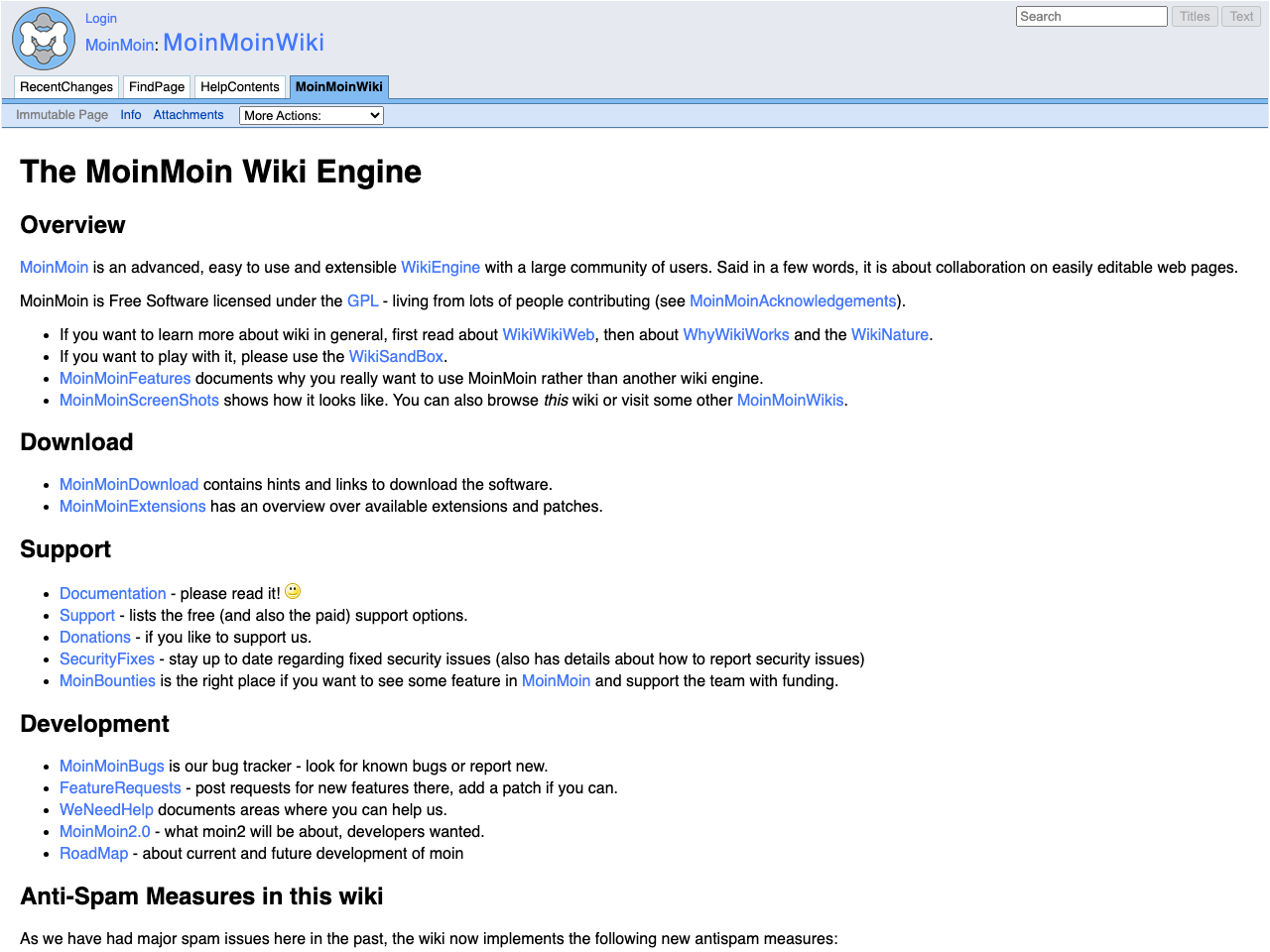Open the GPL license link
The height and width of the screenshot is (952, 1270).
363,300
